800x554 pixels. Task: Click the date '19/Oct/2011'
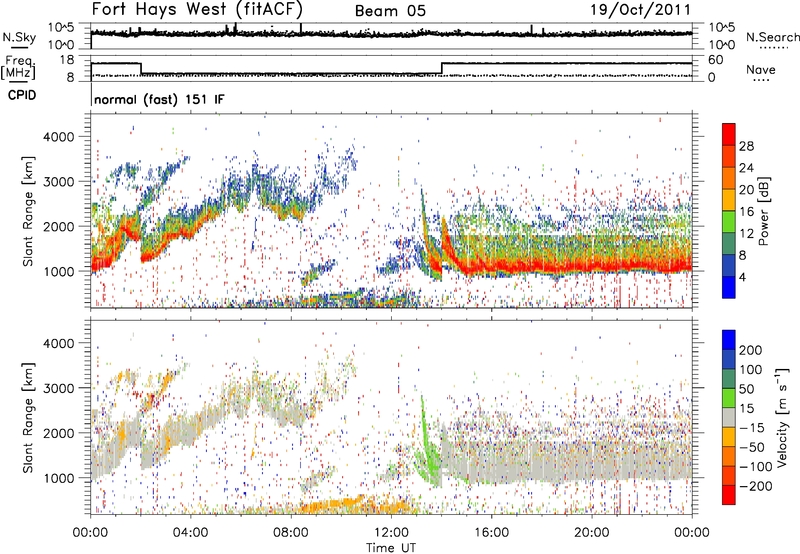641,10
